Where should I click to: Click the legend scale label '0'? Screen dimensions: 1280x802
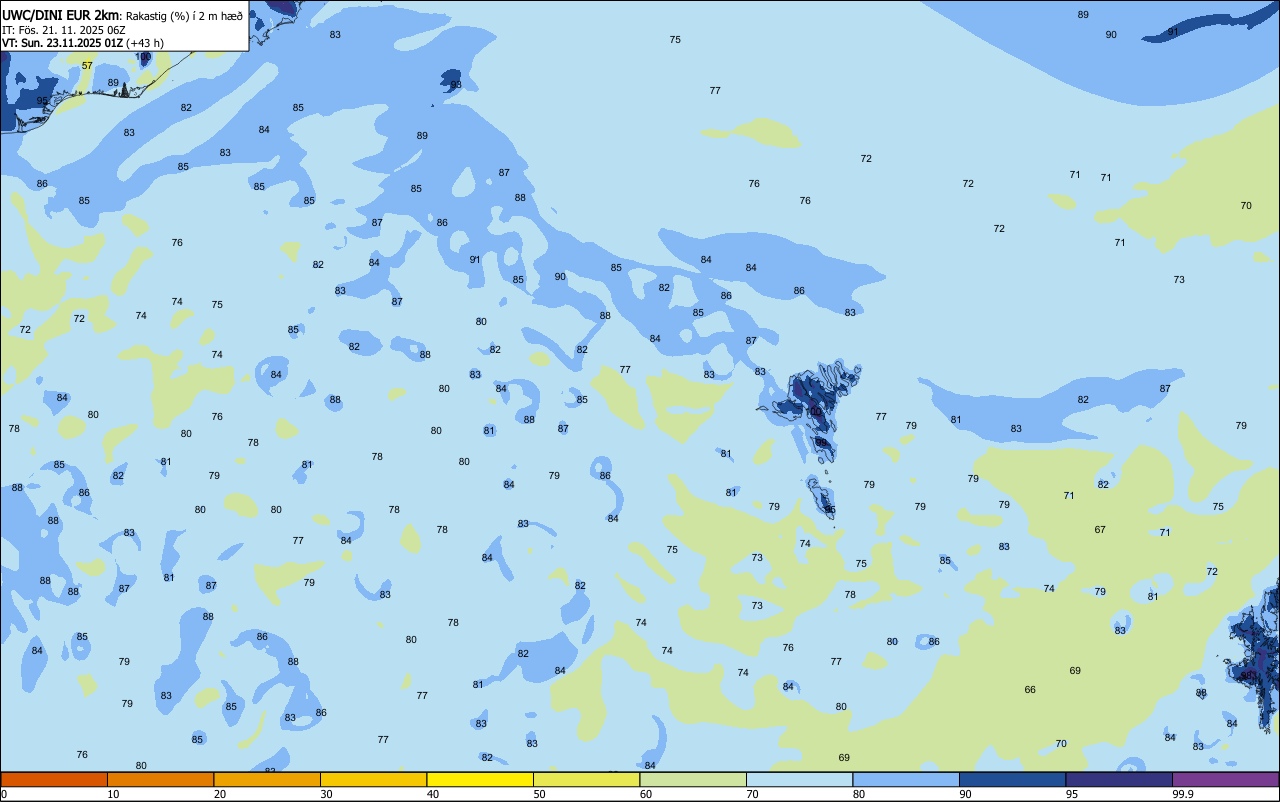point(4,794)
